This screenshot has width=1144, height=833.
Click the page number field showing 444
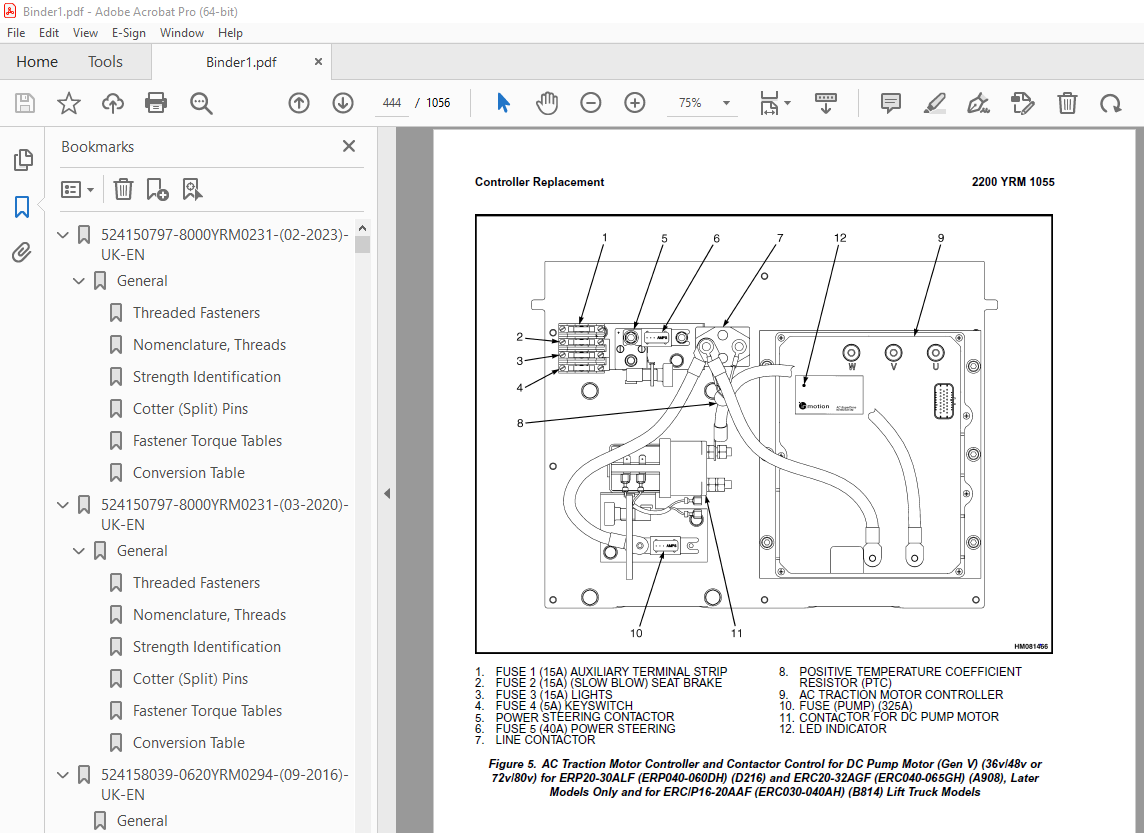392,103
